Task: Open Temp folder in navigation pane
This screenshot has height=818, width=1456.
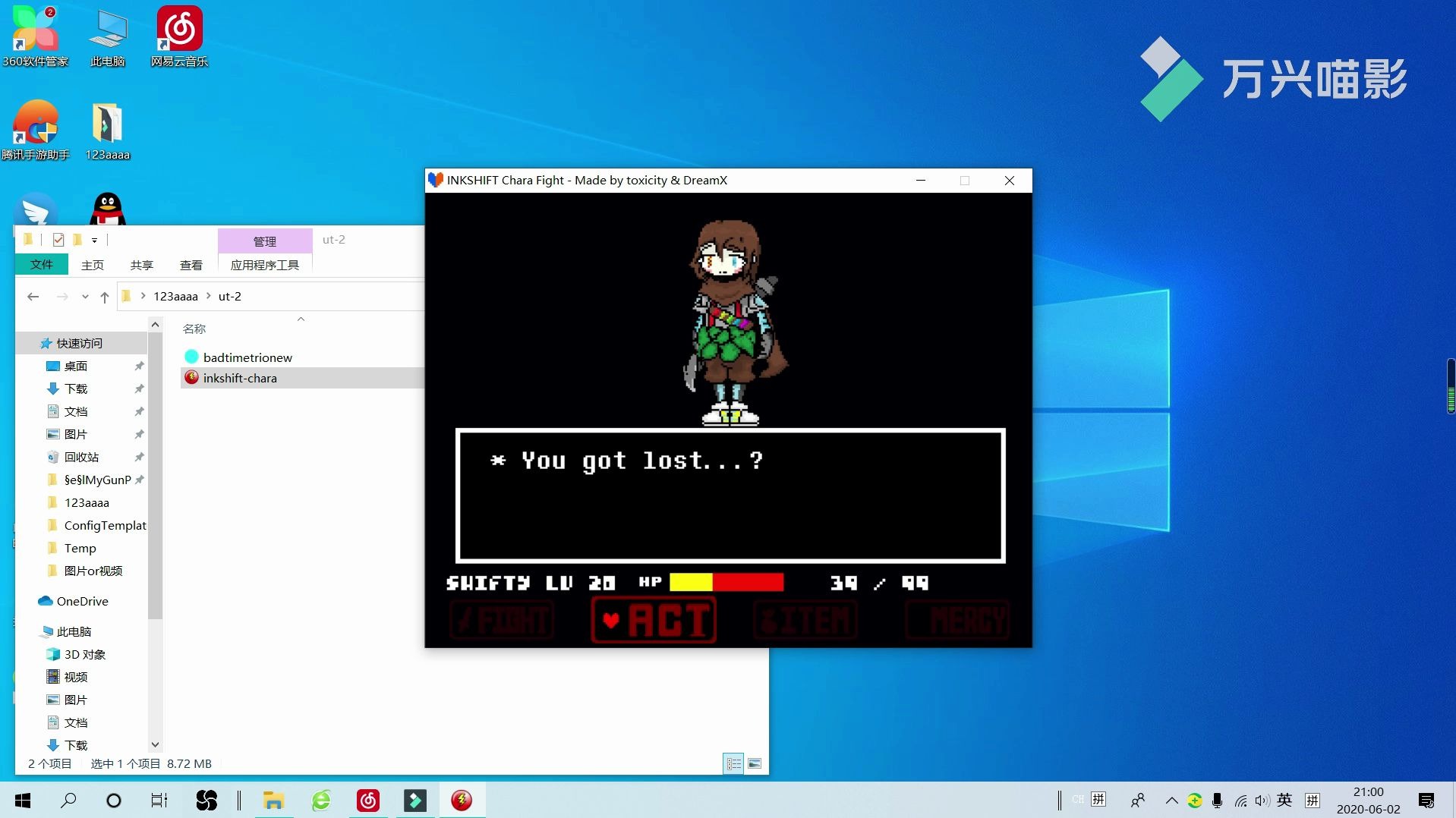Action: 80,548
